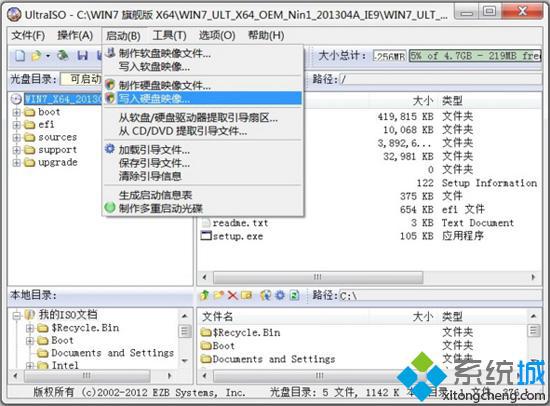
Task: Click the 可启动 disc directory field
Action: click(81, 79)
